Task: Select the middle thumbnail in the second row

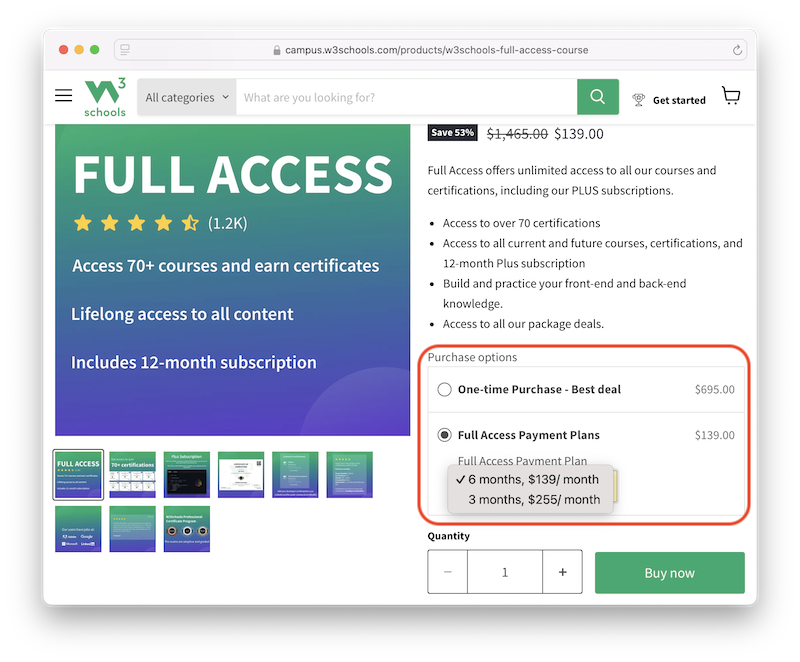Action: tap(133, 529)
